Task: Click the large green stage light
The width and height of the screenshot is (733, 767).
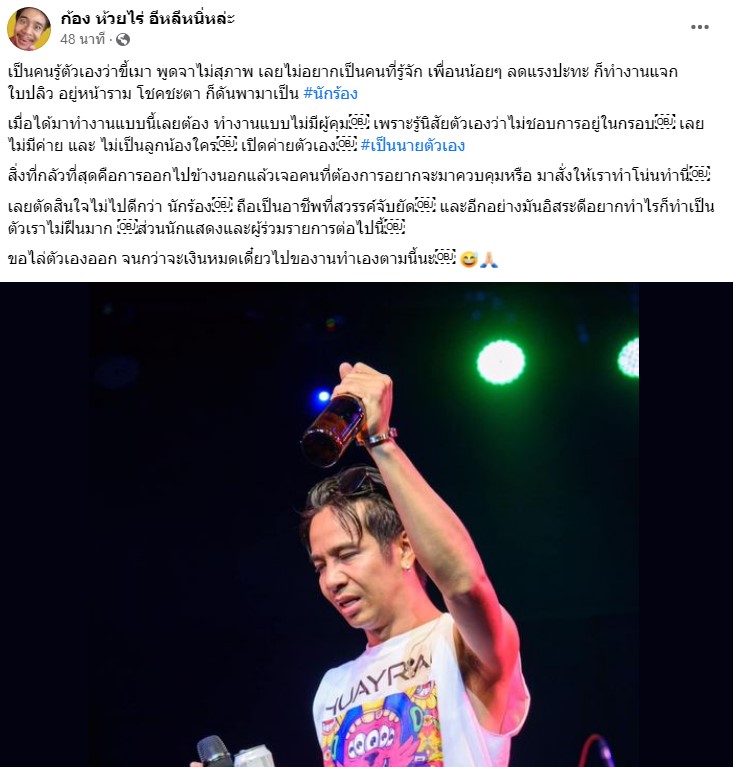Action: pyautogui.click(x=501, y=362)
